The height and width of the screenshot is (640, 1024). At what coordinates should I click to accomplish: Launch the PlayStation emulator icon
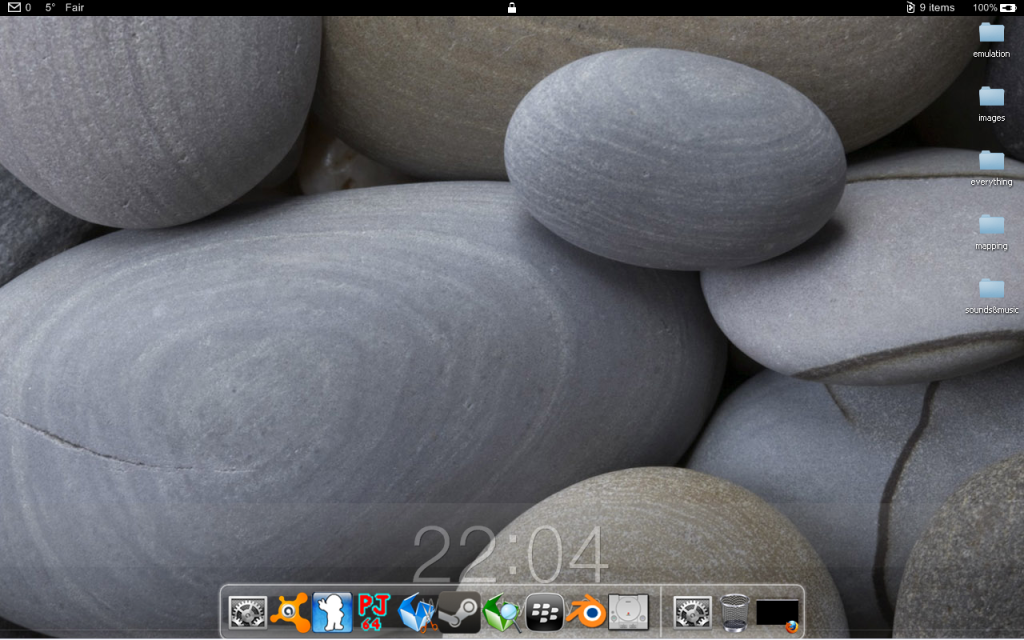coord(628,612)
